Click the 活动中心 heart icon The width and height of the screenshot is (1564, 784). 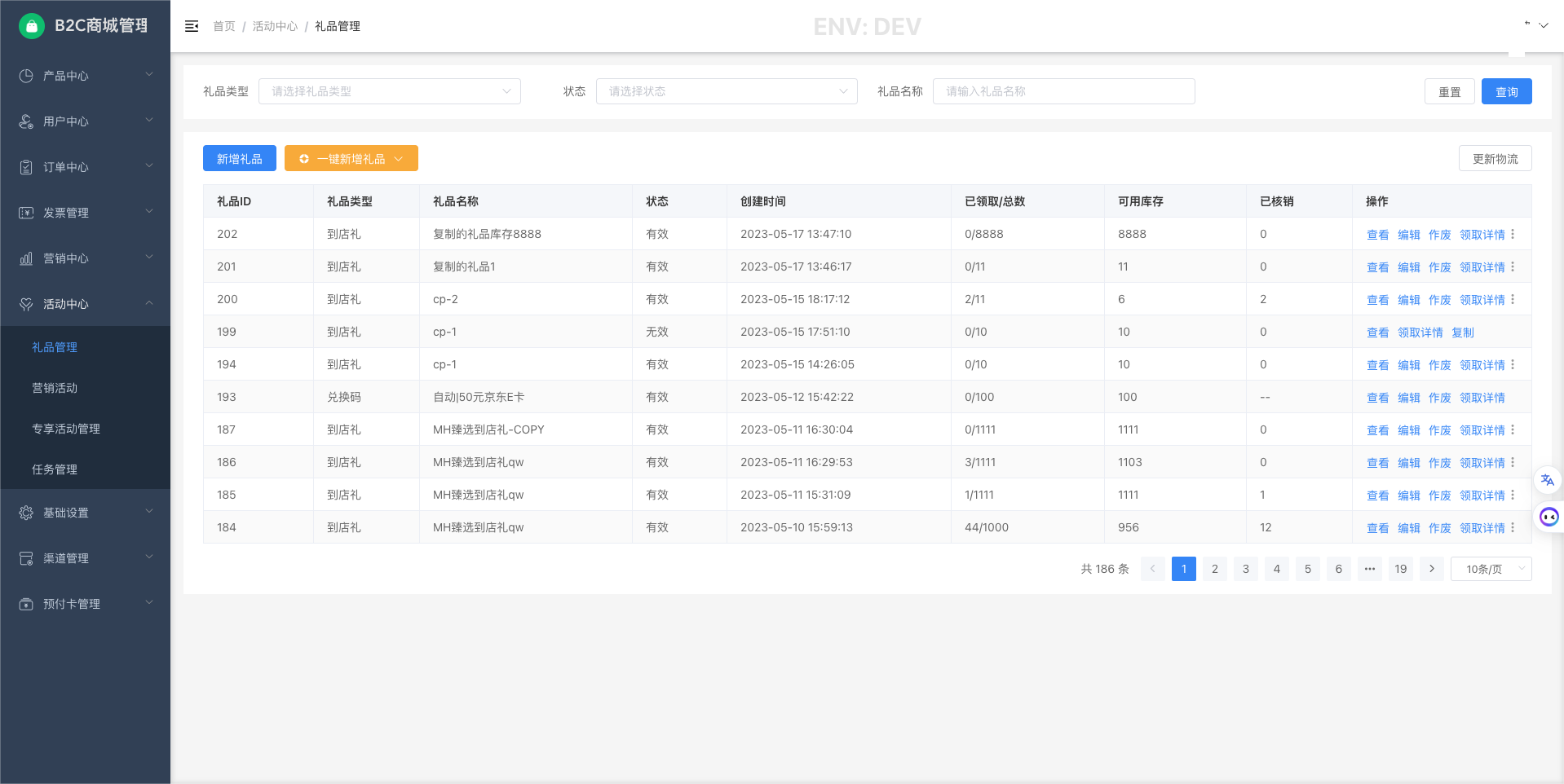tap(26, 304)
